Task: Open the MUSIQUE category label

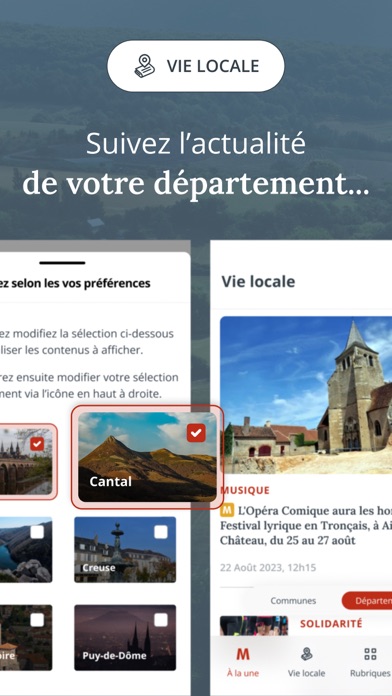Action: (245, 490)
